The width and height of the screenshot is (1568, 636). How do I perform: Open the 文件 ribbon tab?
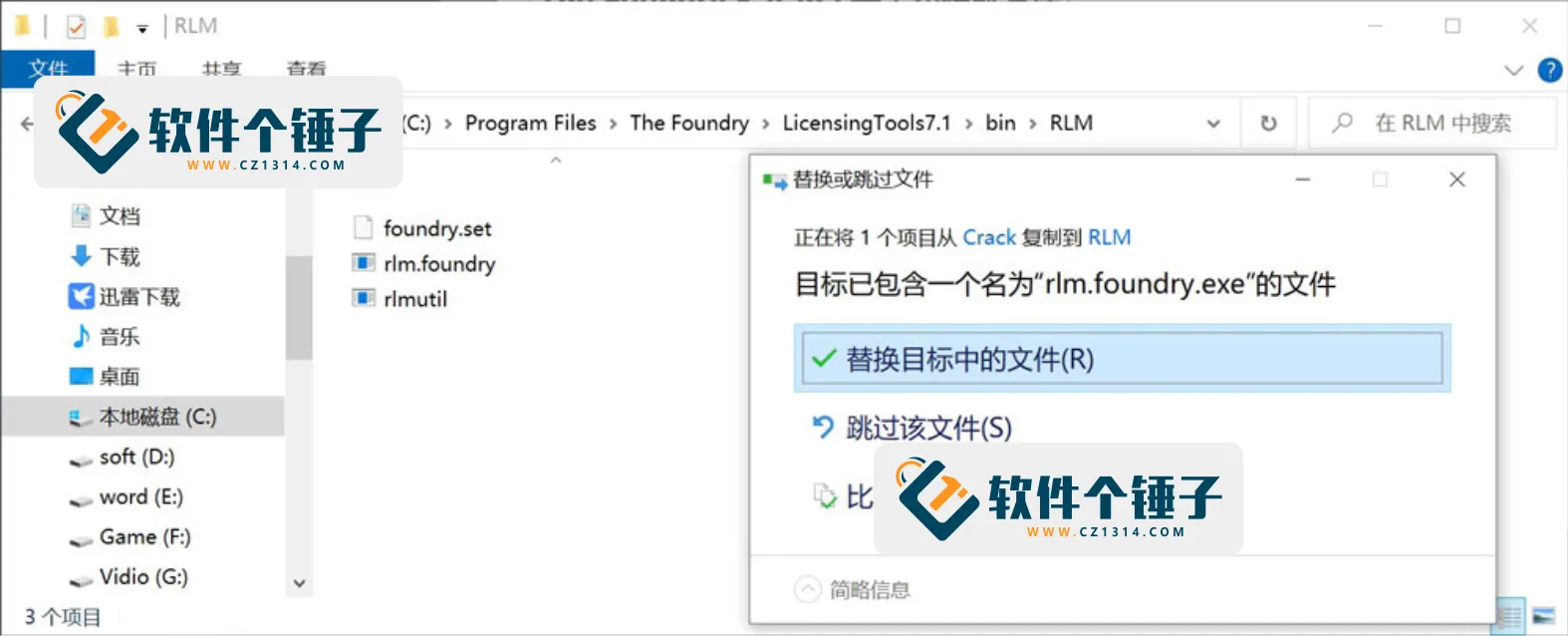coord(48,69)
